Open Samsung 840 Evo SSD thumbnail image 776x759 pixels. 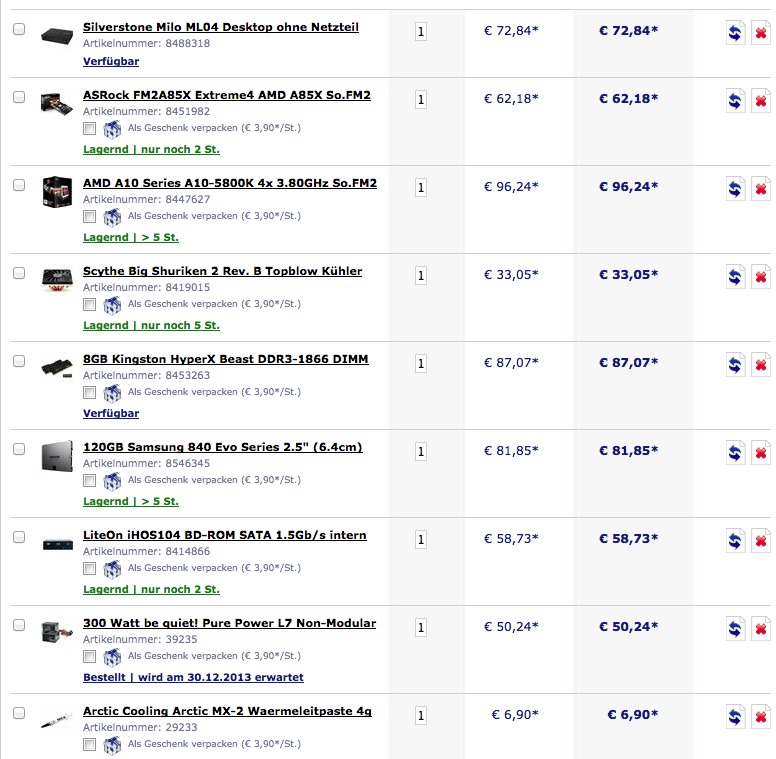(57, 456)
